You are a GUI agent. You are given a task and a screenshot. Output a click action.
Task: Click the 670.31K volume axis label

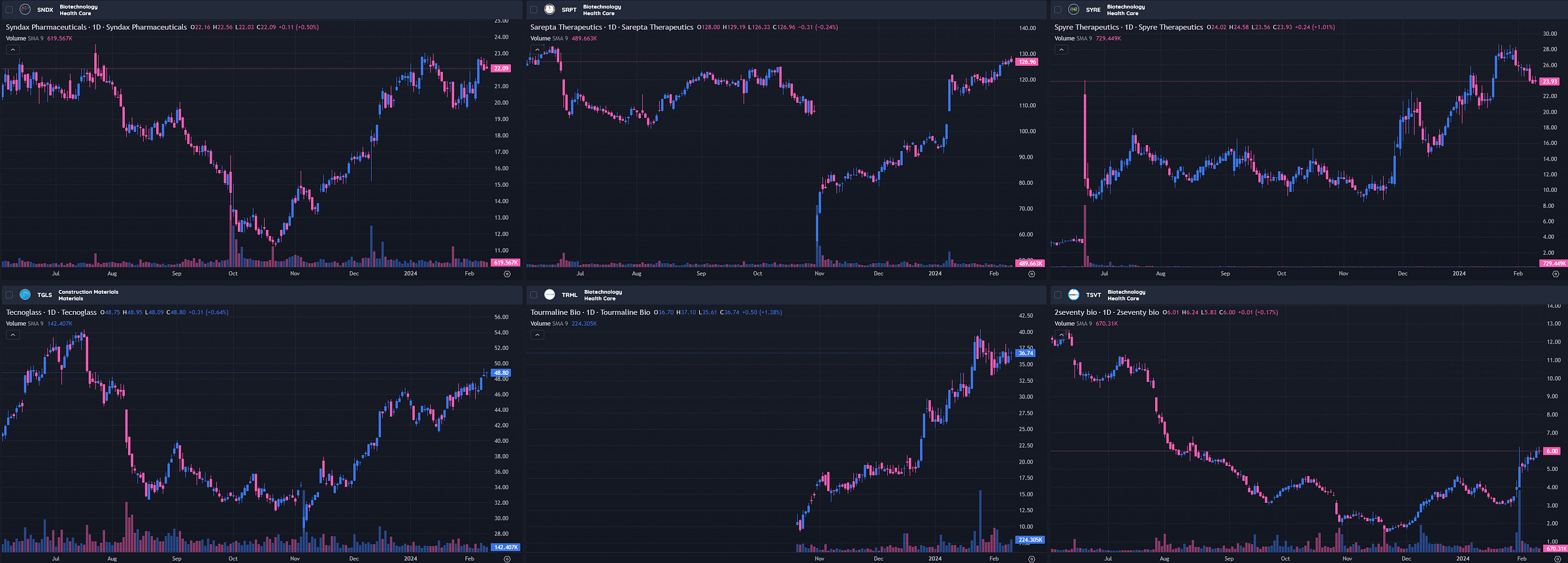(x=1556, y=549)
